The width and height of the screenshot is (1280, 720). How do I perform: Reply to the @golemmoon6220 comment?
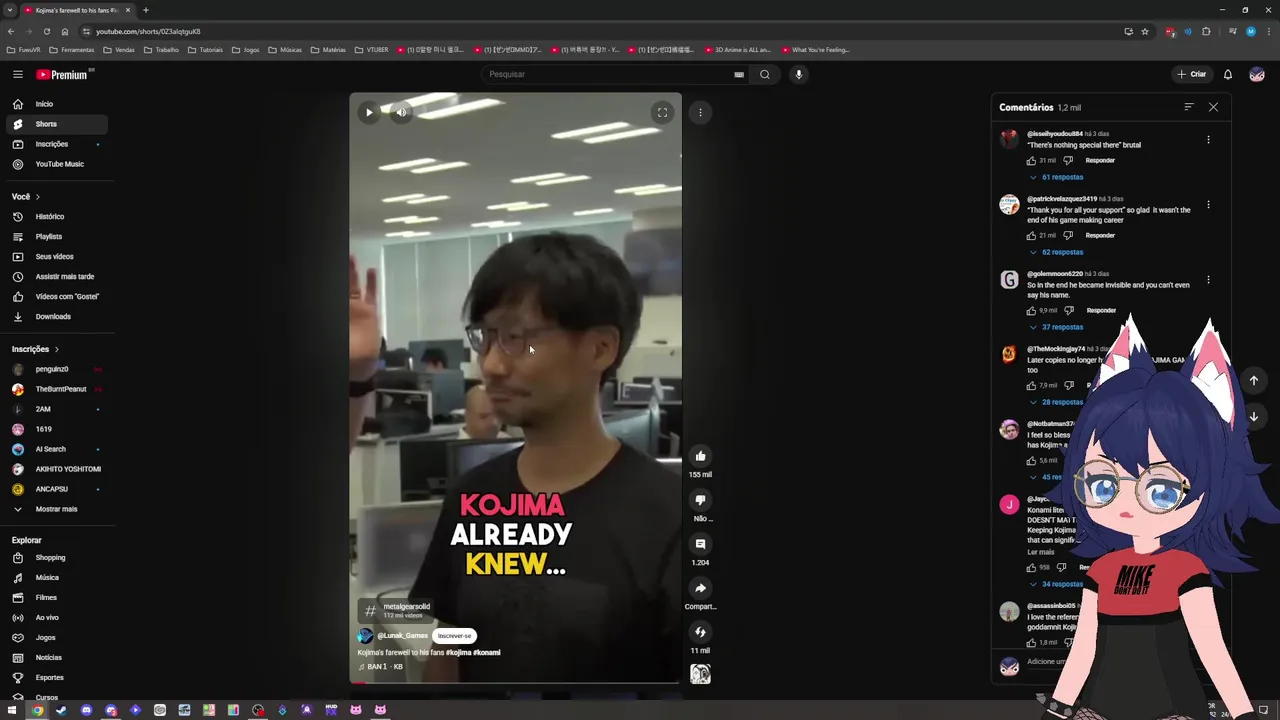tap(1101, 310)
